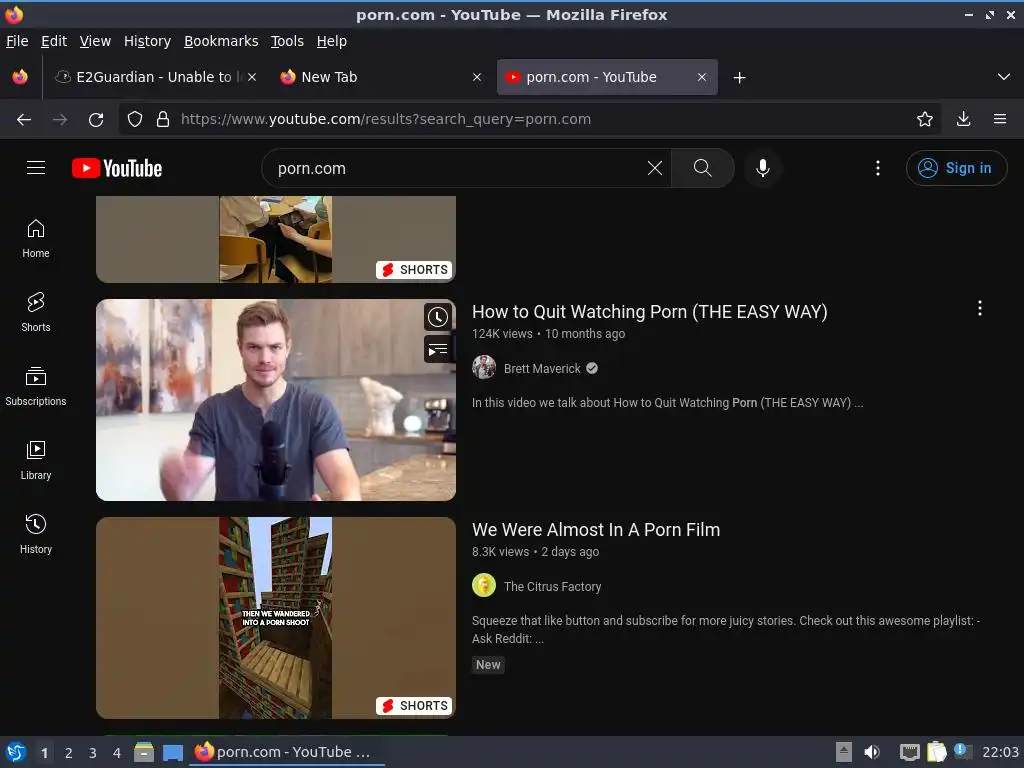Go back with Firefox back arrow

tap(24, 120)
